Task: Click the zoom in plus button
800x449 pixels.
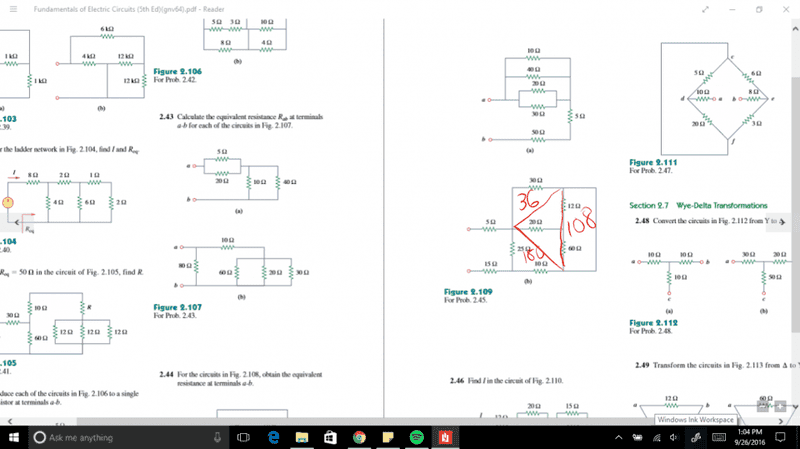Action: click(781, 406)
